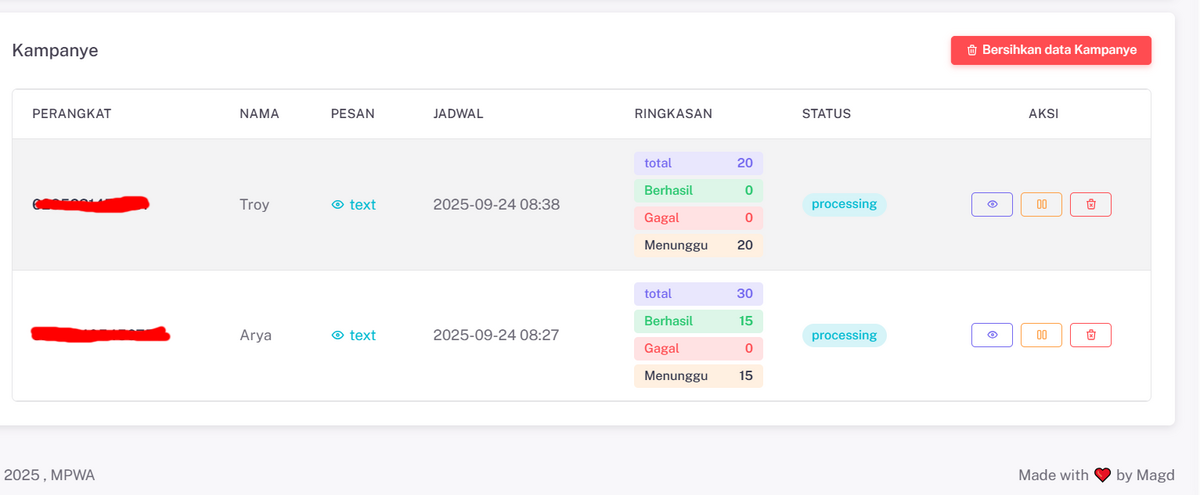Pause the Troy campaign

tap(1041, 204)
